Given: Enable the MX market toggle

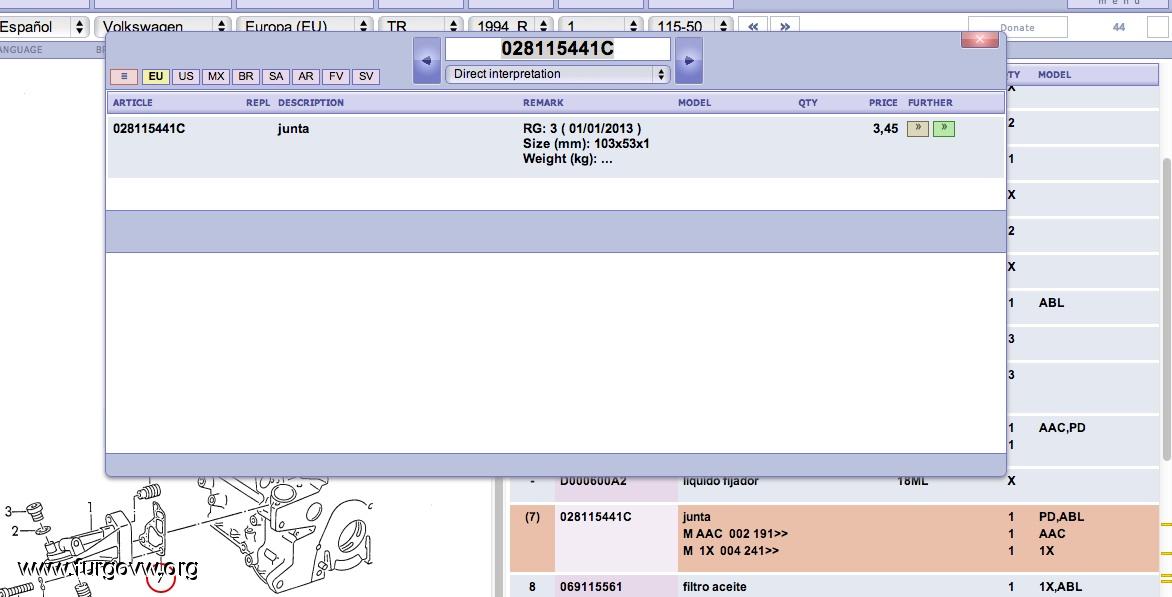Looking at the screenshot, I should (x=216, y=77).
